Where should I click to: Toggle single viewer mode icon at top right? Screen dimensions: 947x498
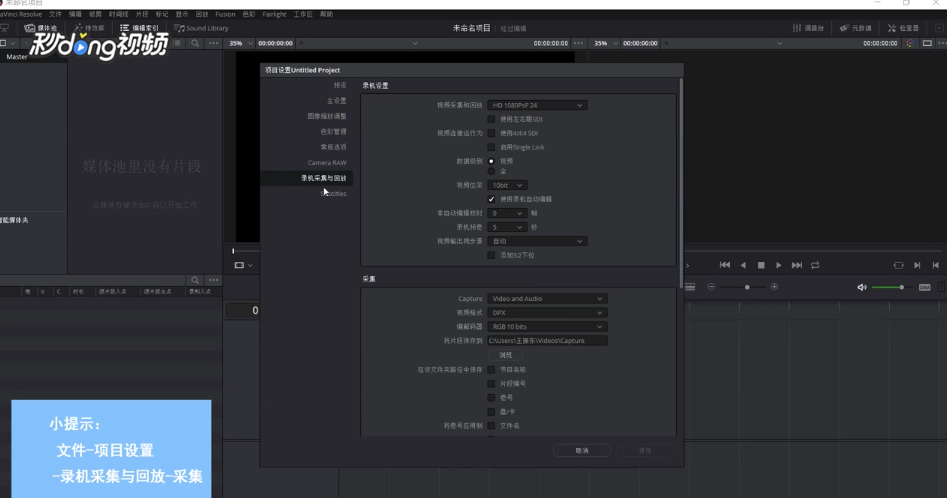click(927, 43)
